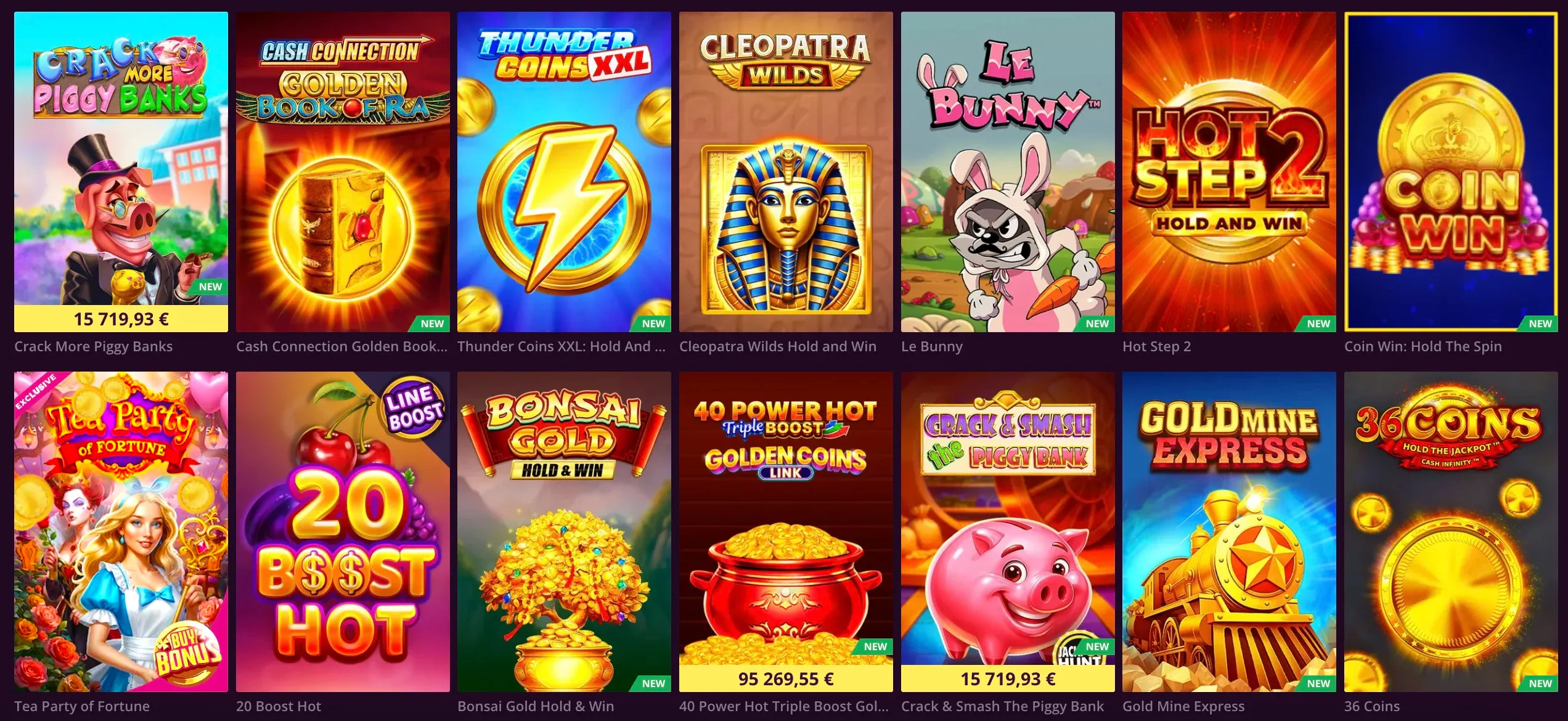Open the Crack More Piggy Banks game thumbnail
This screenshot has width=1568, height=721.
[x=121, y=171]
